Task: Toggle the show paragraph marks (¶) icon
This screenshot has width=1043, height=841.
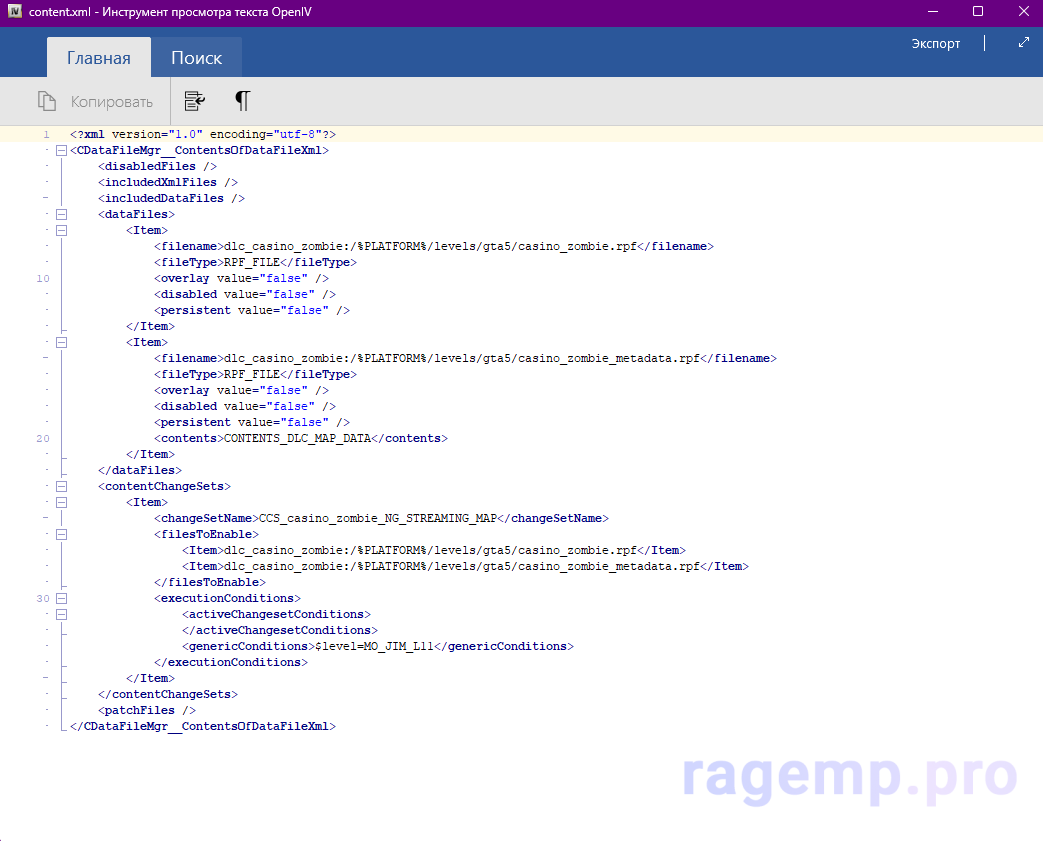Action: [x=242, y=101]
